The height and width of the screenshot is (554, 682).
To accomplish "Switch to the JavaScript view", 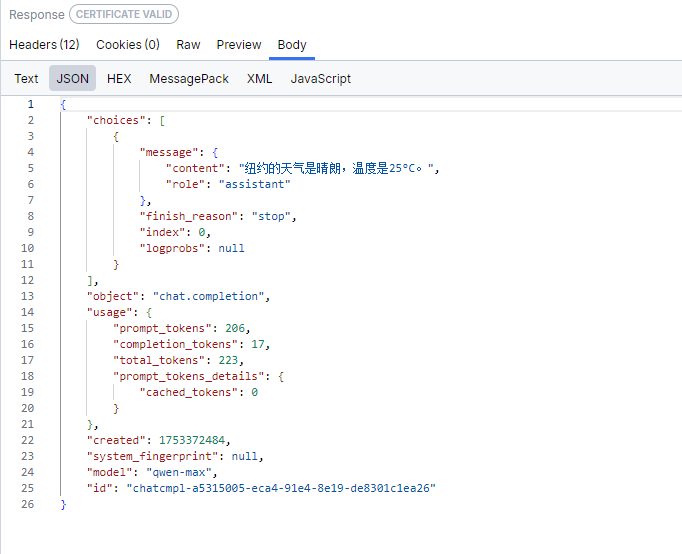I will tap(321, 79).
